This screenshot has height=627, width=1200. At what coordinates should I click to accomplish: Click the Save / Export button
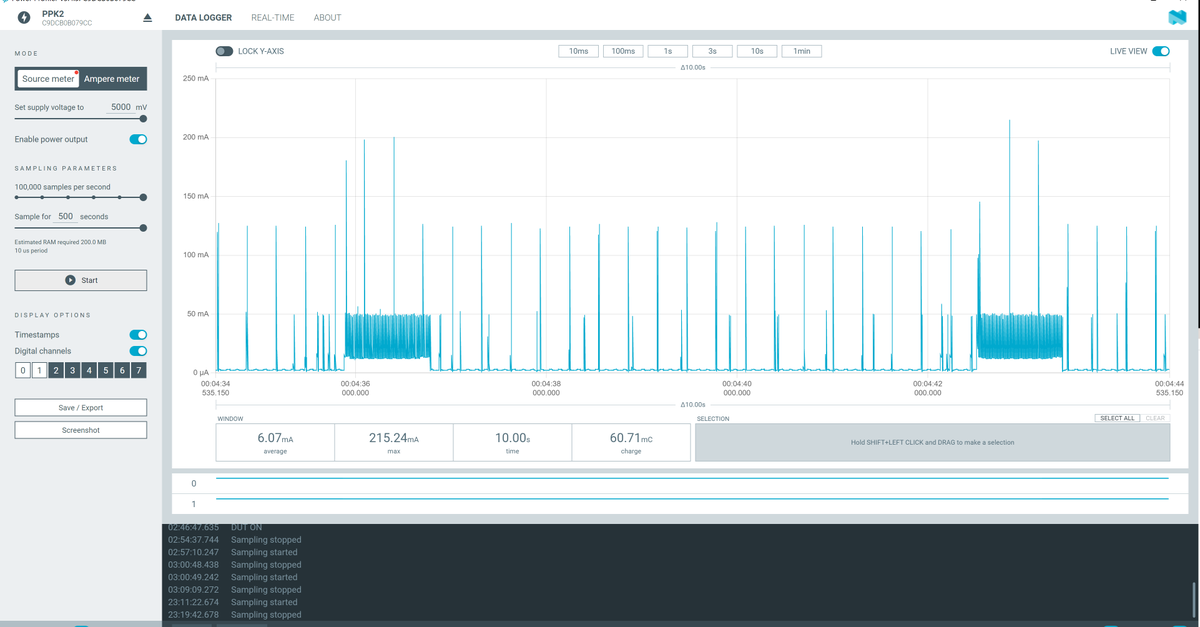click(80, 407)
